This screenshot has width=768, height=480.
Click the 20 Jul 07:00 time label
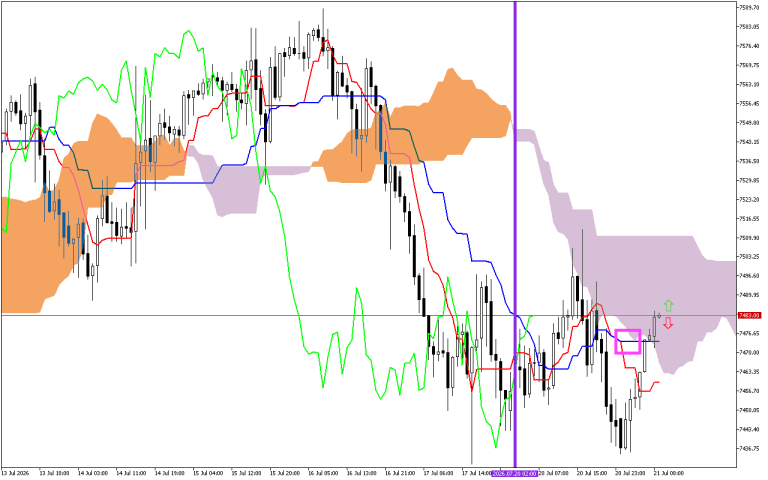[554, 474]
